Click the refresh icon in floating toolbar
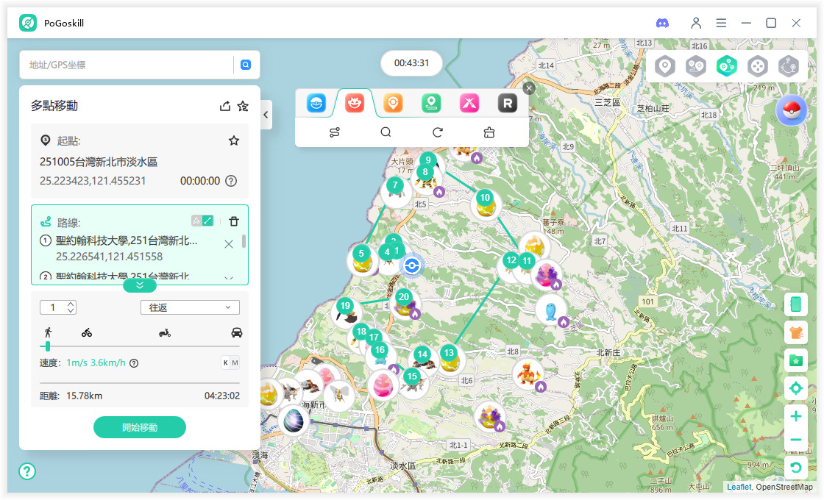The width and height of the screenshot is (824, 500). (437, 132)
